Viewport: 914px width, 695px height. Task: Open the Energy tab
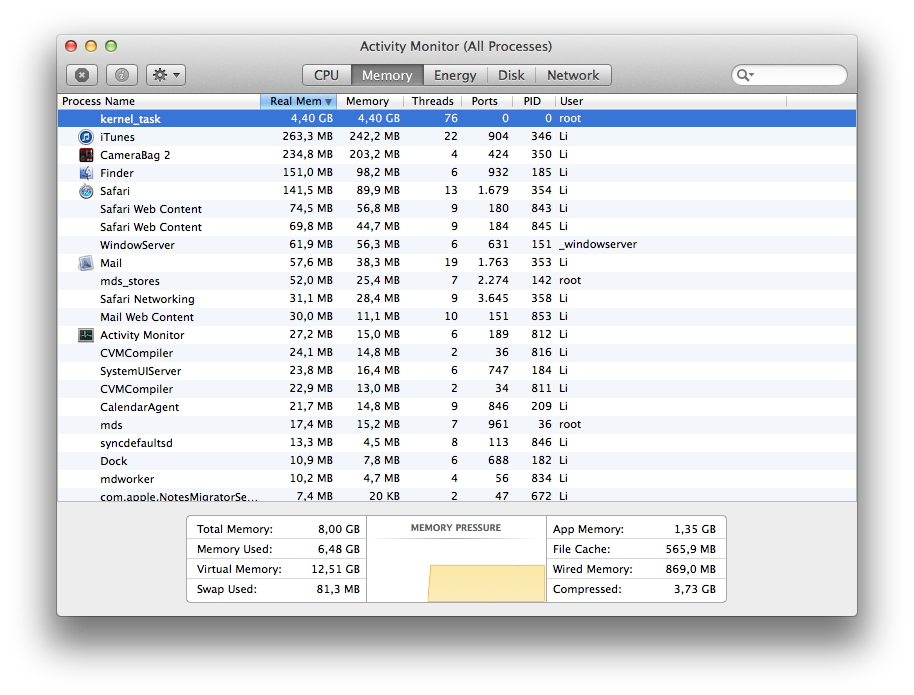455,75
